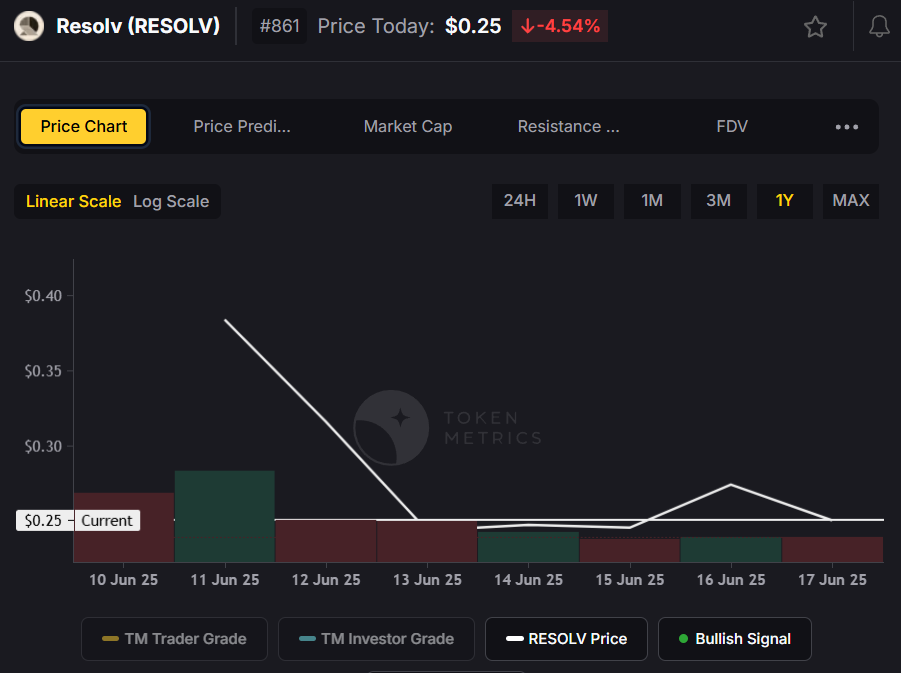Open price alerts with the bell icon
The image size is (901, 673).
point(879,26)
